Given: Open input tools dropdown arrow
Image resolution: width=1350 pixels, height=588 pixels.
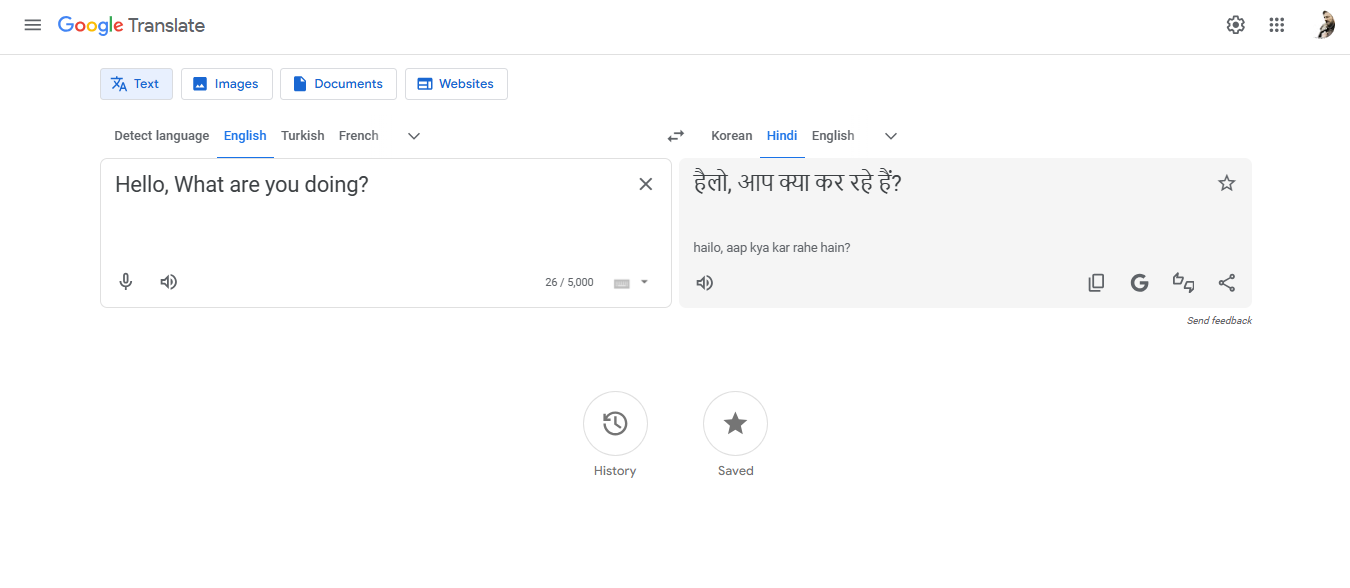Looking at the screenshot, I should tap(645, 282).
